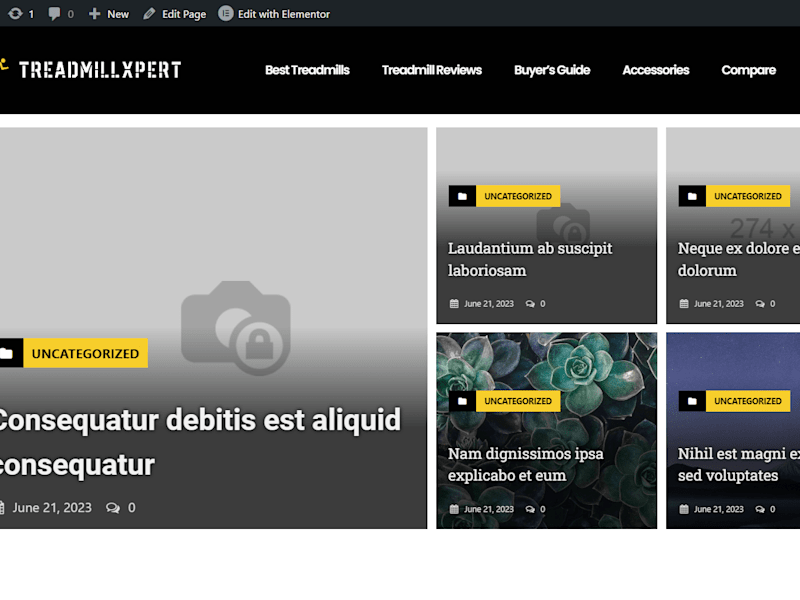This screenshot has height=600, width=800.
Task: Click calendar icon on Laudantium ab suscipit card
Action: coord(454,304)
